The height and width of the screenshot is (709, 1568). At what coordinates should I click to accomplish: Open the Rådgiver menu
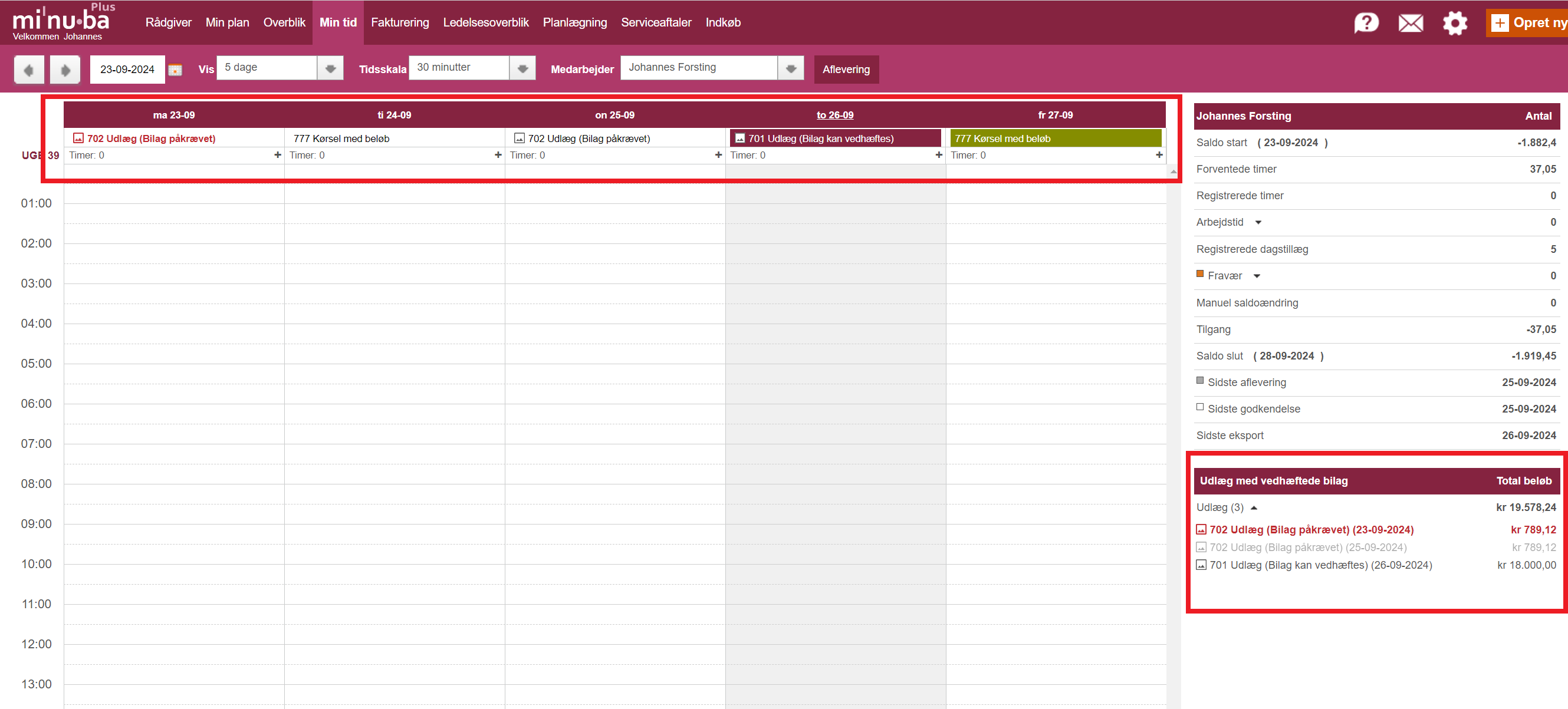pos(168,22)
